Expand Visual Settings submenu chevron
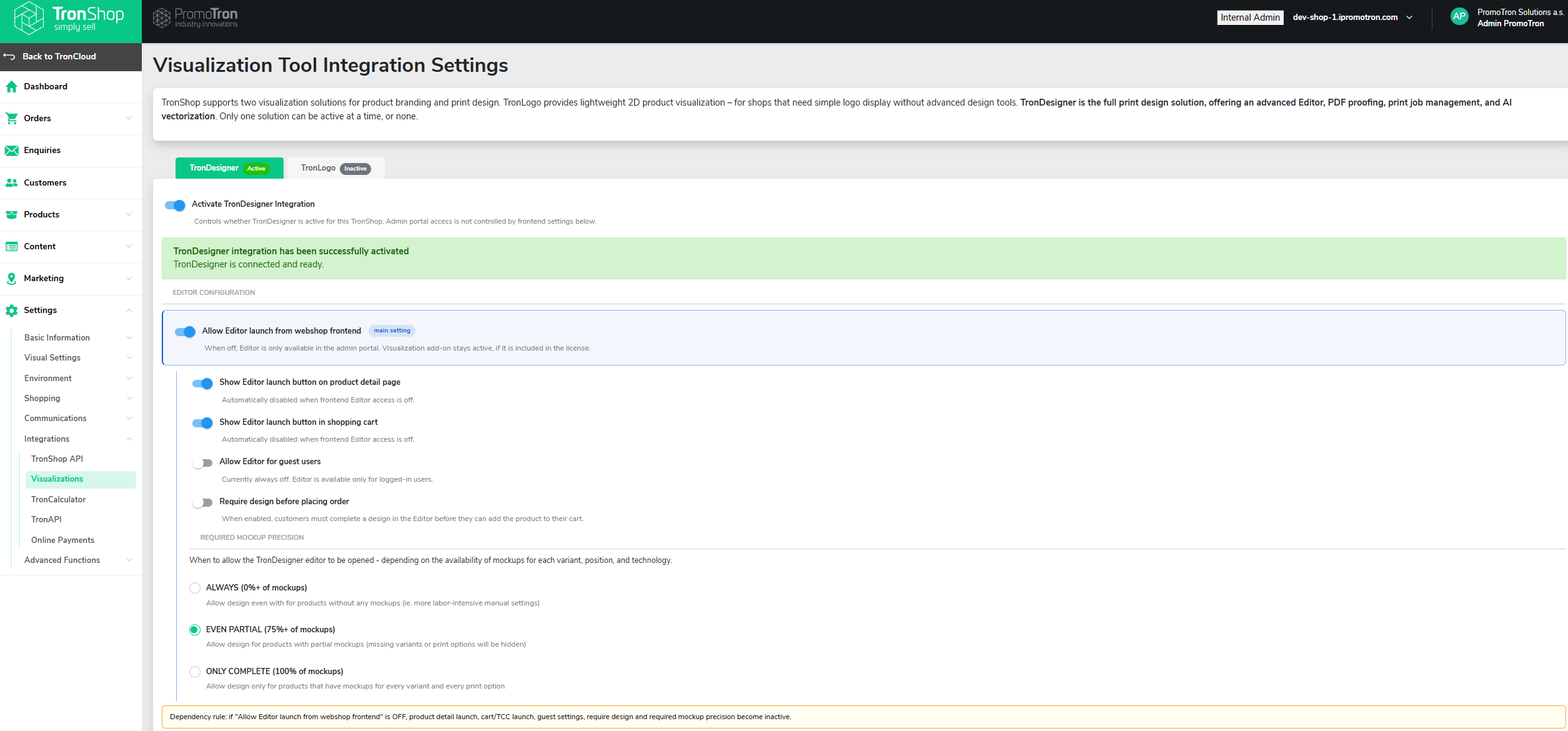This screenshot has width=1568, height=731. pos(129,358)
